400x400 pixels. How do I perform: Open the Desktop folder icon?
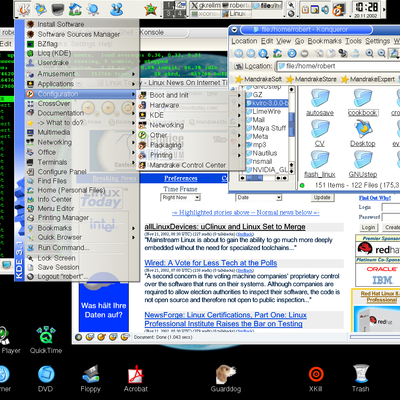[x=363, y=133]
